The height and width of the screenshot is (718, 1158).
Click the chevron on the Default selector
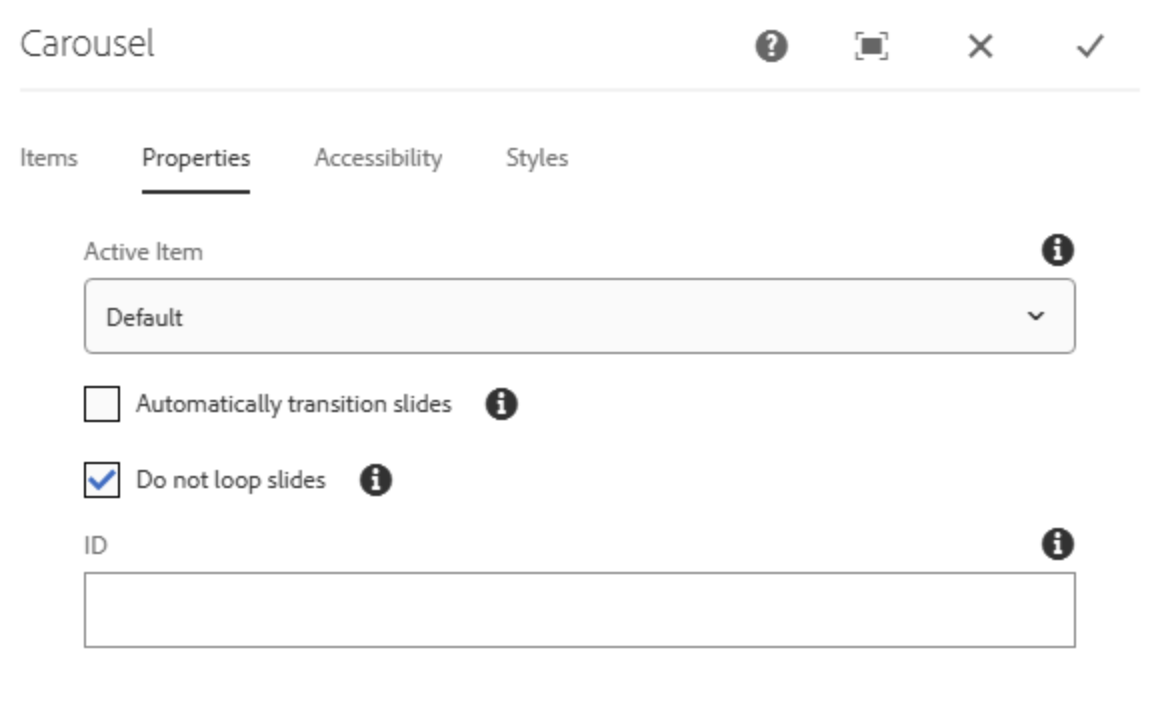[1038, 316]
